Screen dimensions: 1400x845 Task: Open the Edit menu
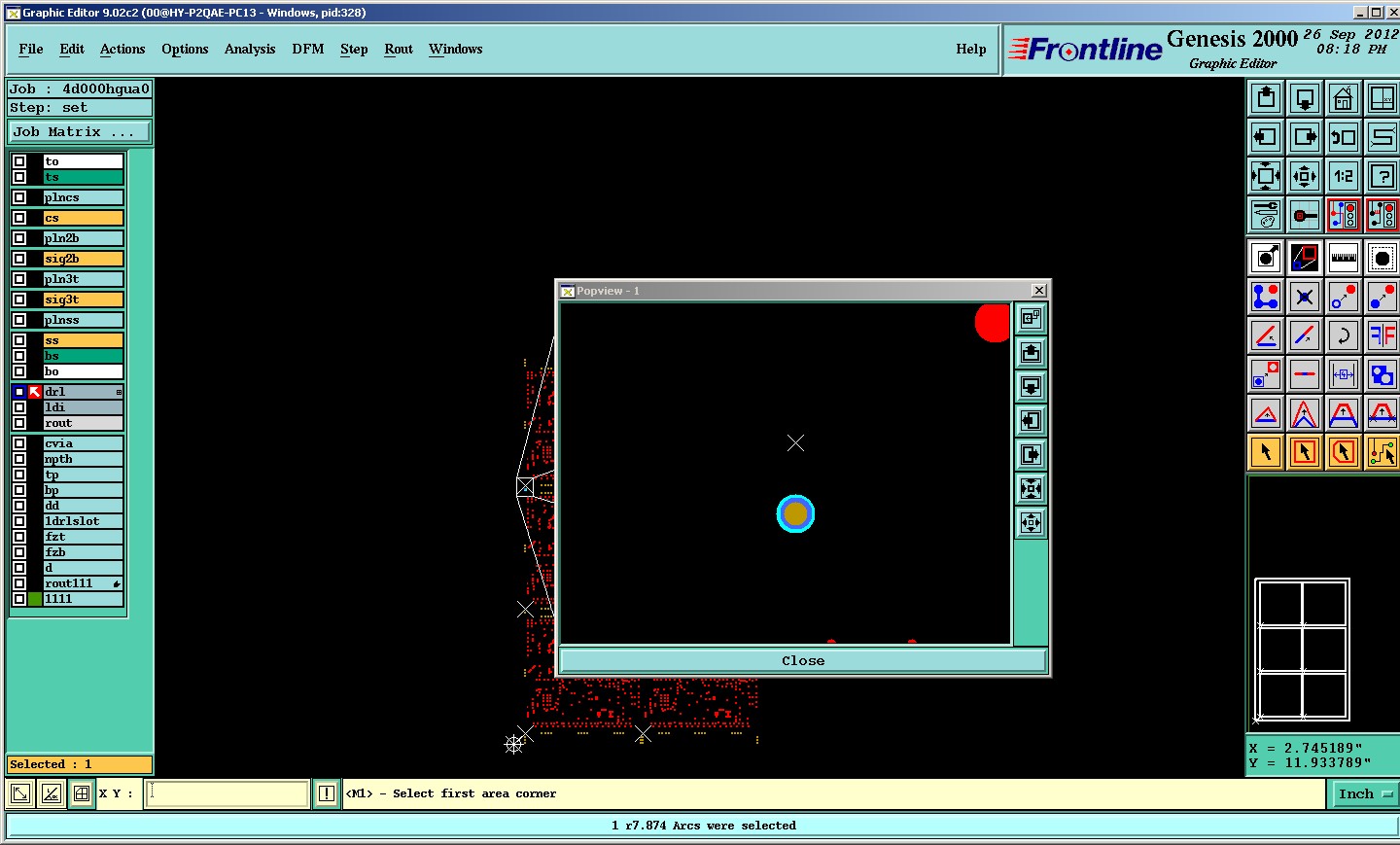click(72, 49)
